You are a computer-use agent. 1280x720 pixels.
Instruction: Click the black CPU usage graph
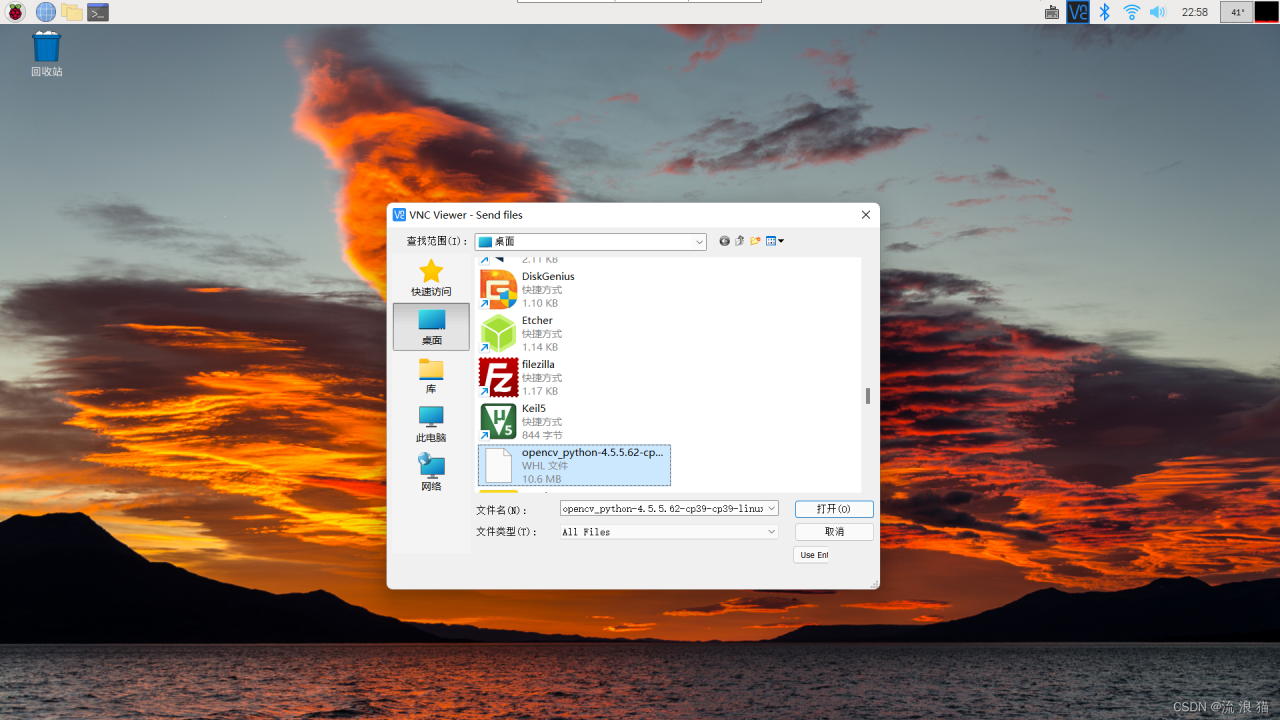click(x=1267, y=12)
